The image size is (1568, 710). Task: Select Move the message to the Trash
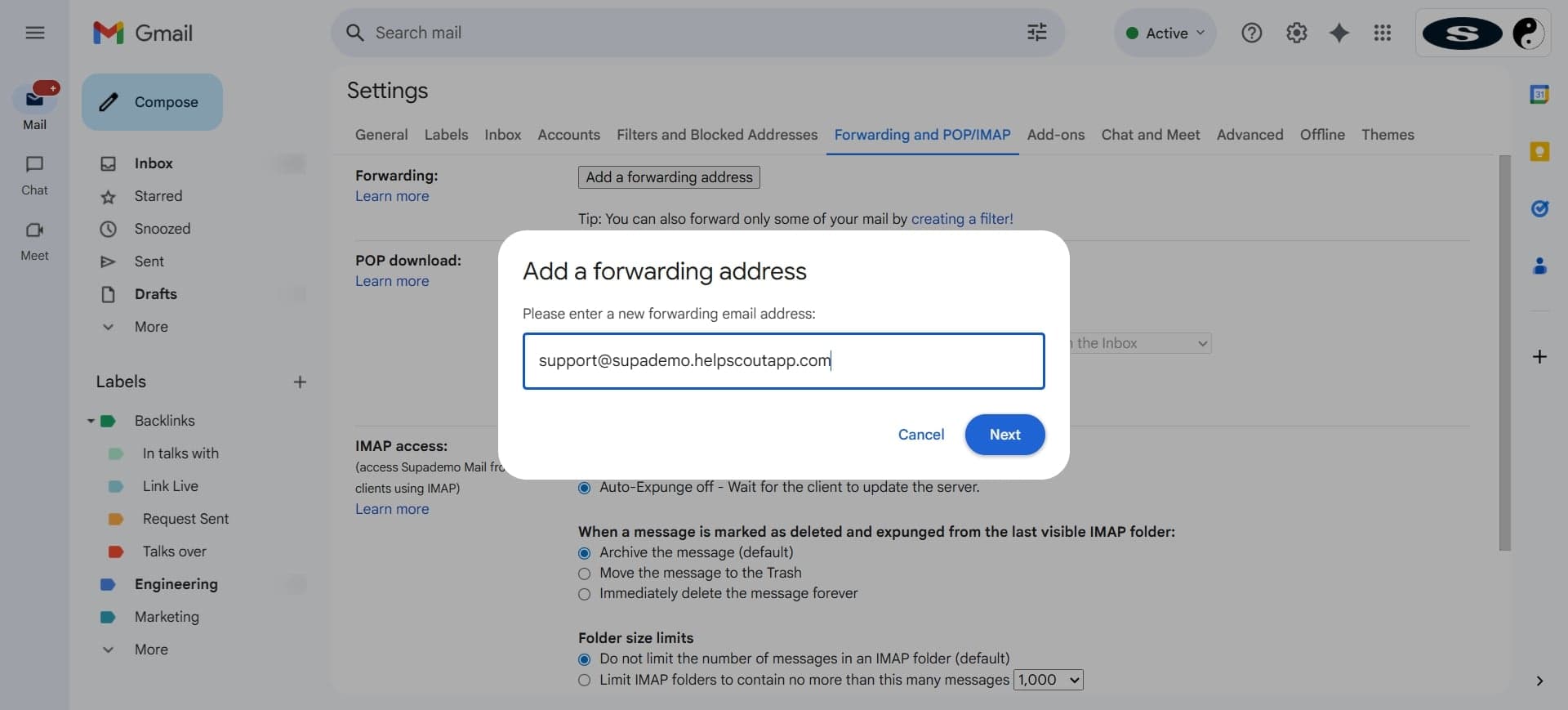point(584,574)
